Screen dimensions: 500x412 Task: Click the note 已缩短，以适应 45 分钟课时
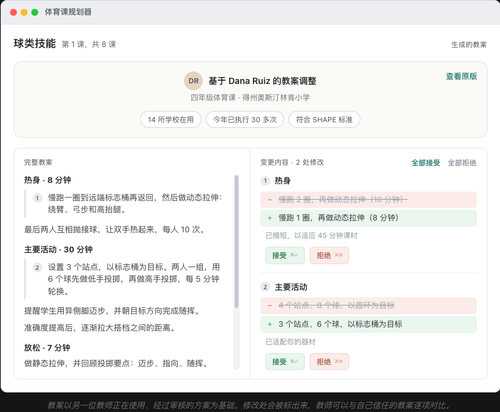(x=311, y=236)
